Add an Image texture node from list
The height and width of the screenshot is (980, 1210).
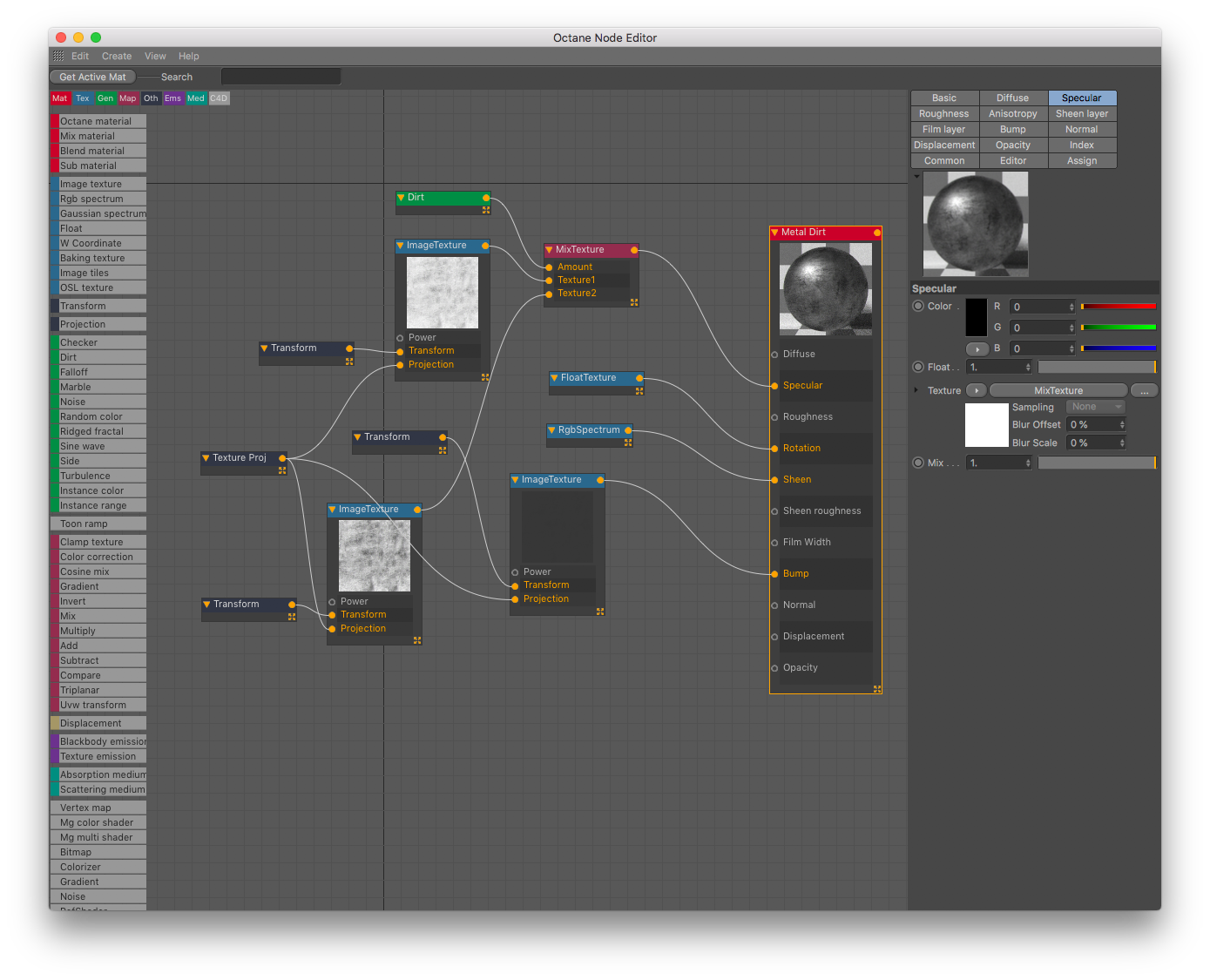tap(98, 184)
